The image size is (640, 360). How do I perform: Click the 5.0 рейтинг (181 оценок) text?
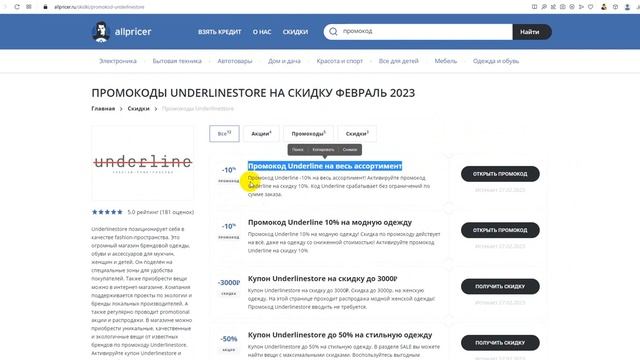coord(160,212)
